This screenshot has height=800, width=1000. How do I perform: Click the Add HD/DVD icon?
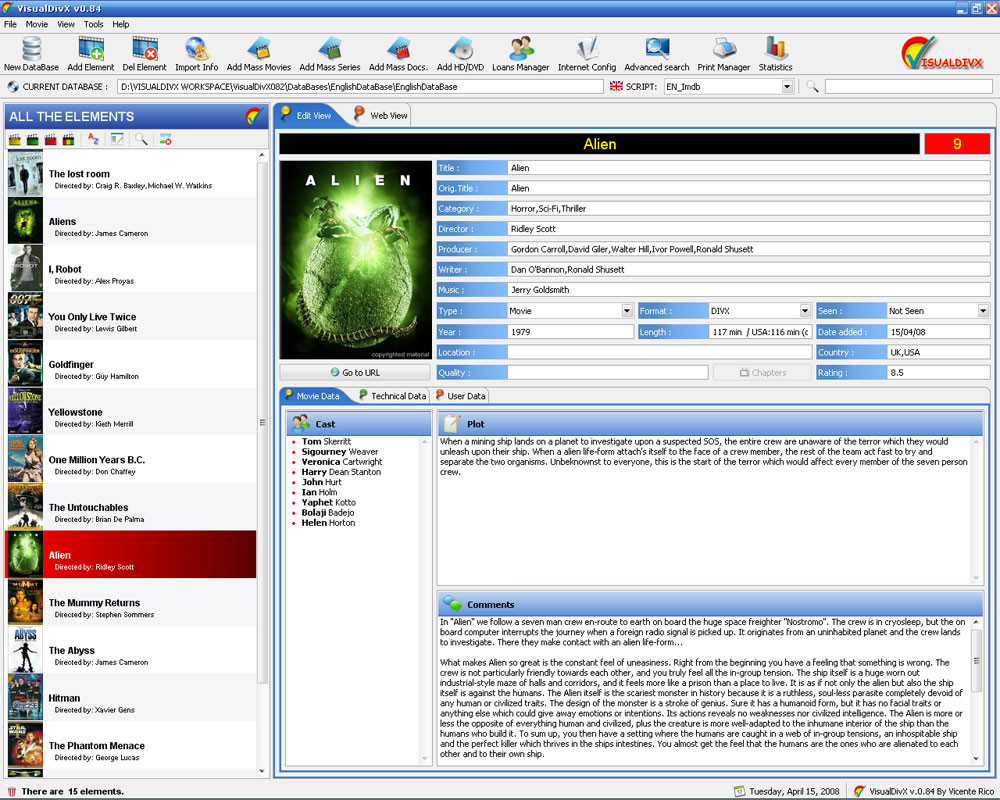coord(460,54)
